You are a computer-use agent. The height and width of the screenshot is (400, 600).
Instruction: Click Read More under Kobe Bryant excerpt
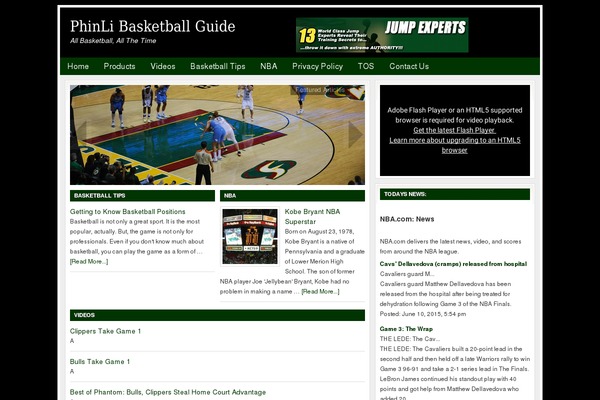click(x=320, y=292)
